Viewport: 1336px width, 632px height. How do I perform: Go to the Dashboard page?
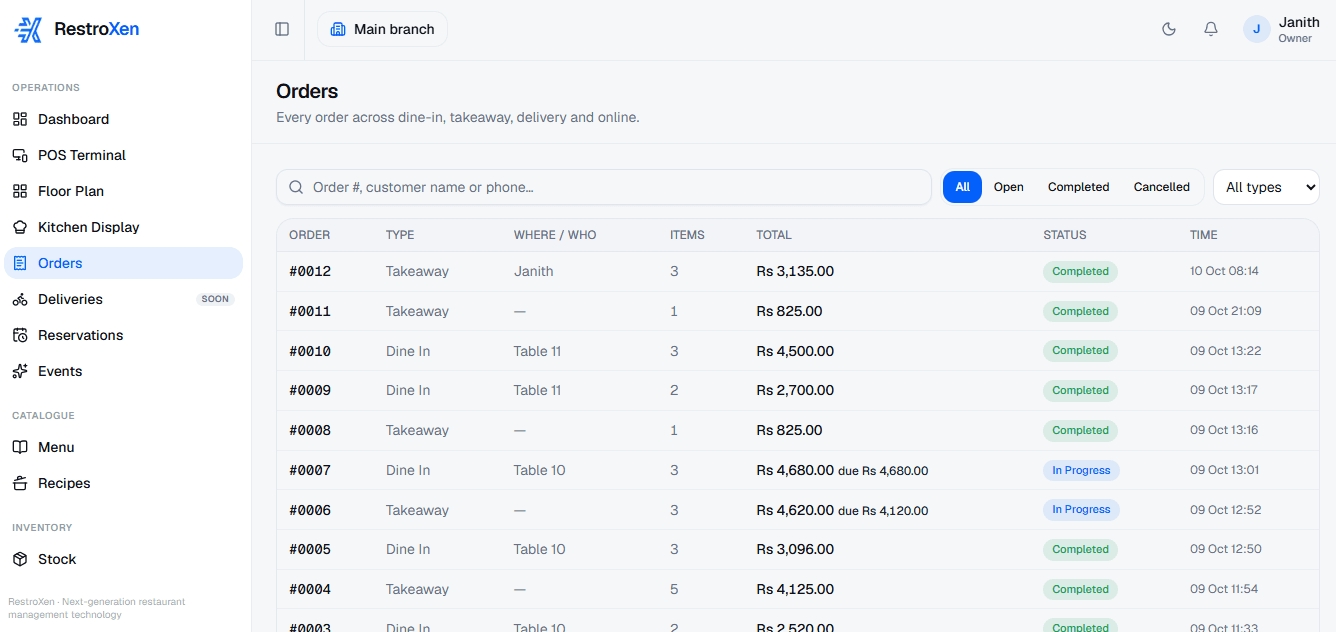point(124,119)
